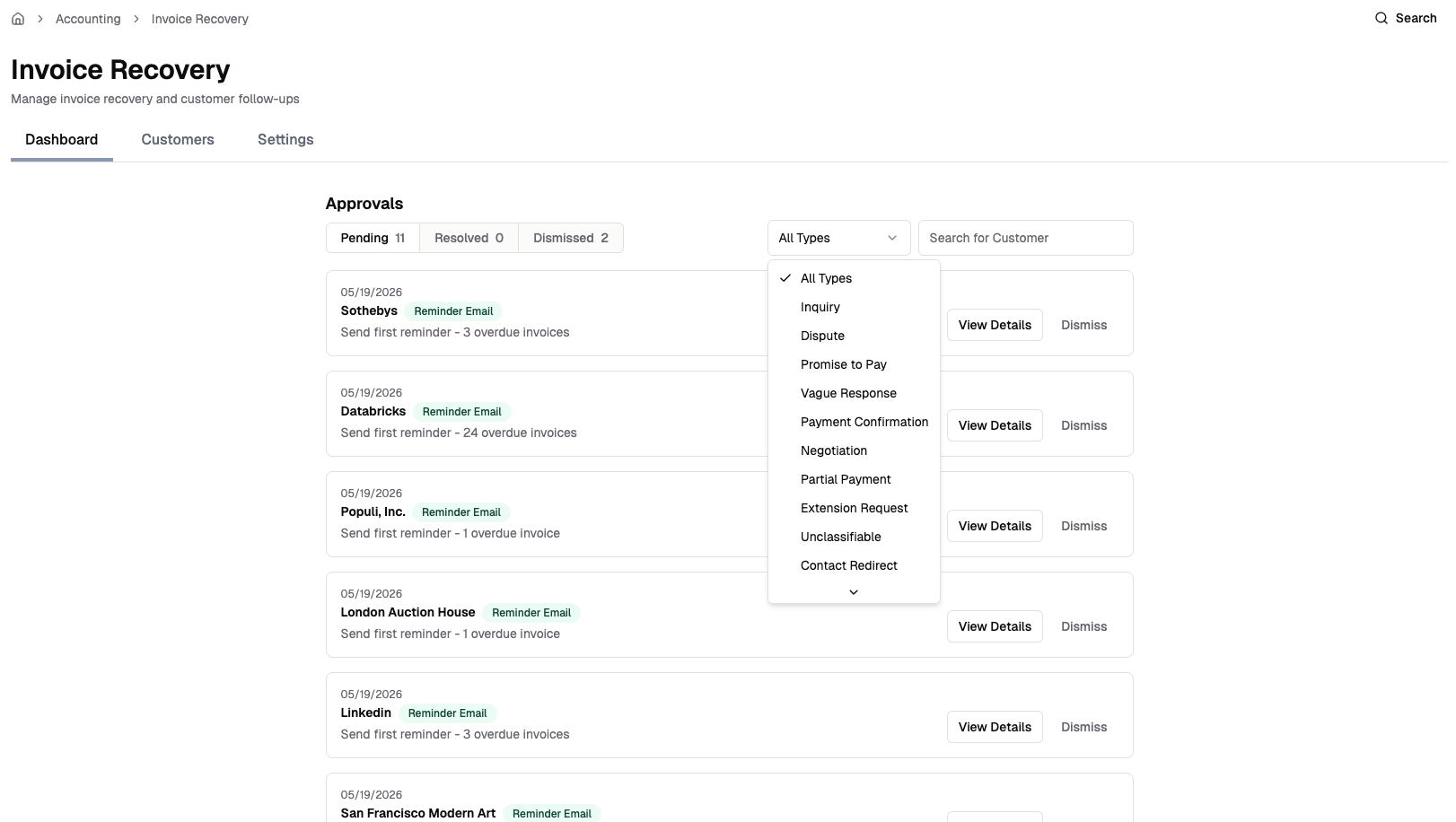Viewport: 1456px width, 822px height.
Task: Switch to the Customers tab
Action: [x=178, y=140]
